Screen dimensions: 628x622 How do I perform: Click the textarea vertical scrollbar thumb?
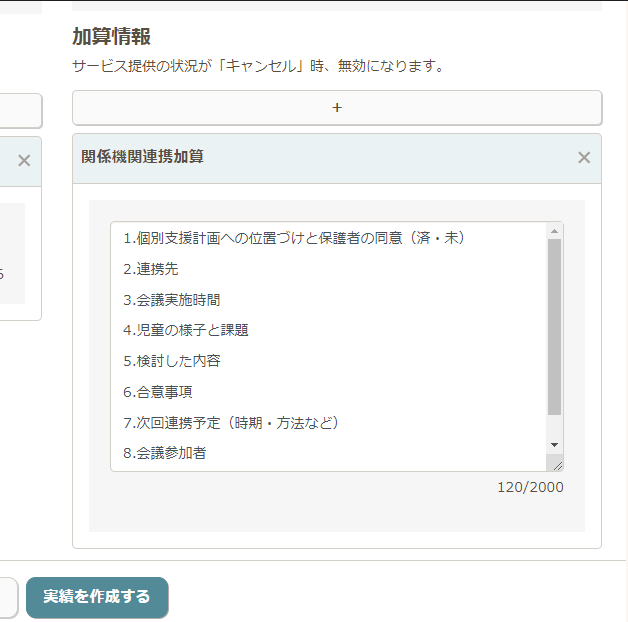(555, 325)
